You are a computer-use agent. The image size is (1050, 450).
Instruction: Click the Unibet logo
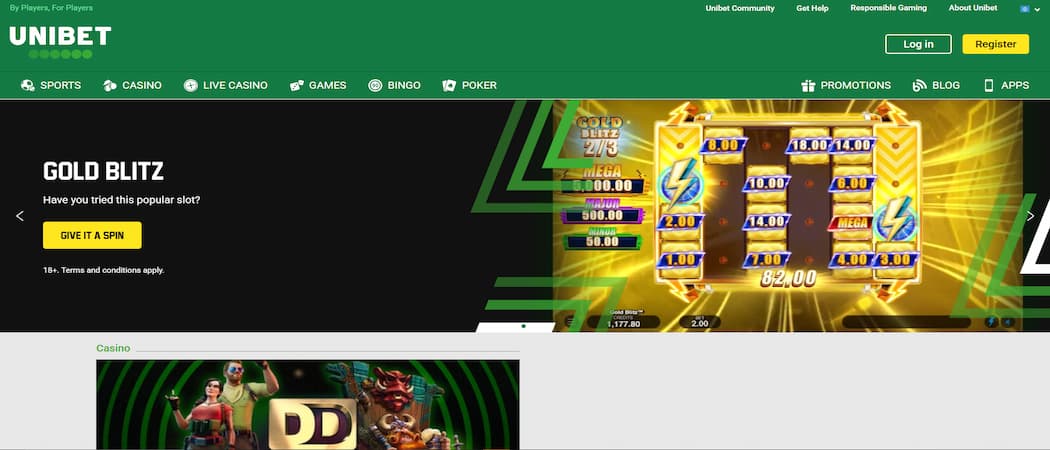click(60, 42)
